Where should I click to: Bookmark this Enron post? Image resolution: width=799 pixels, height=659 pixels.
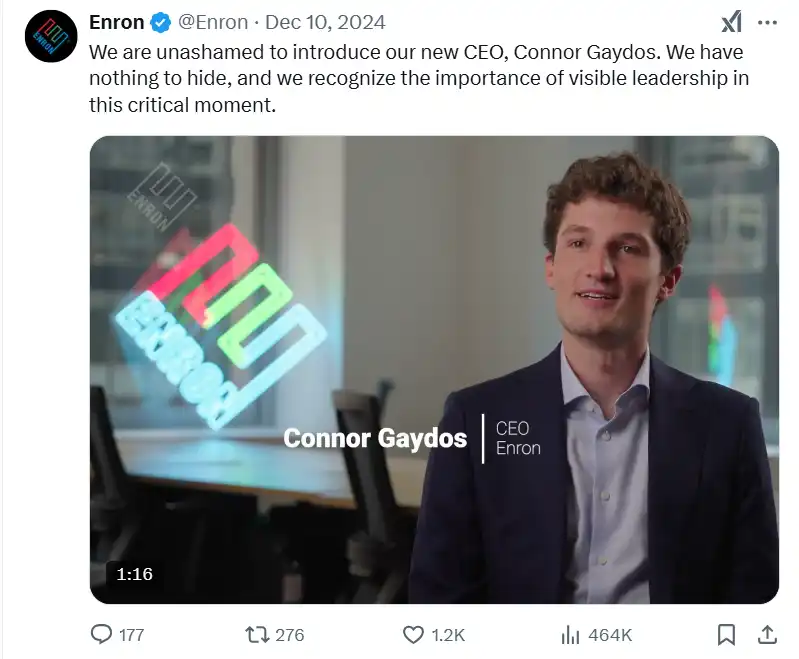coord(727,634)
